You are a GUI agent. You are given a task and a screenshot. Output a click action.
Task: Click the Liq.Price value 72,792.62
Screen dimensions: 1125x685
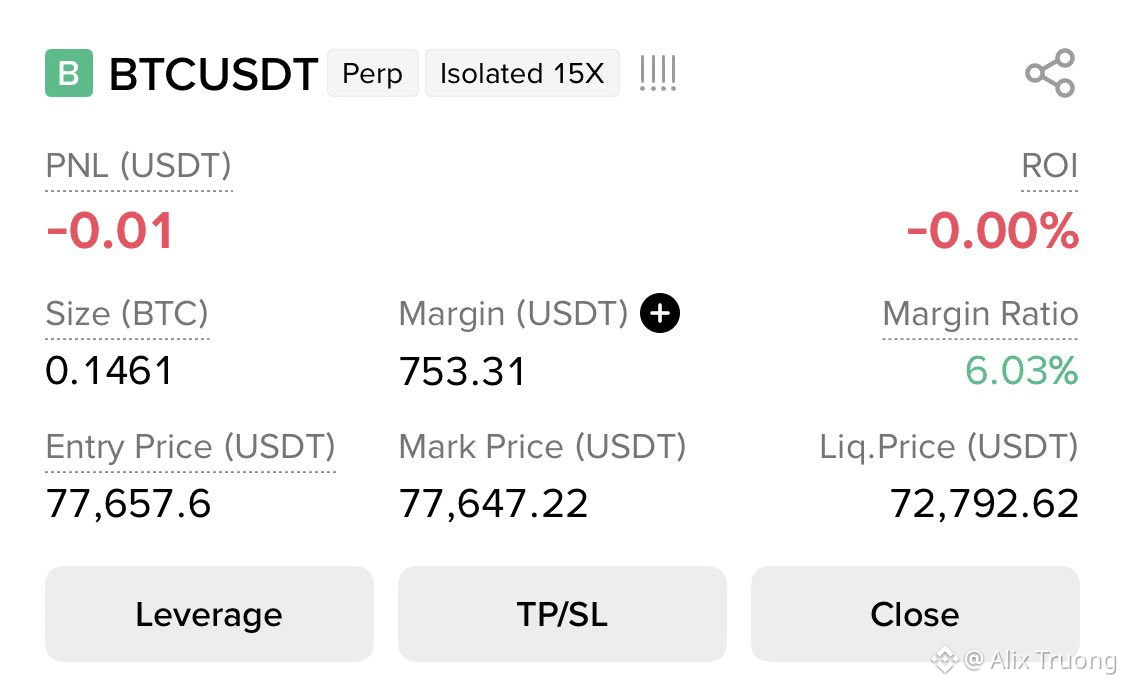984,504
